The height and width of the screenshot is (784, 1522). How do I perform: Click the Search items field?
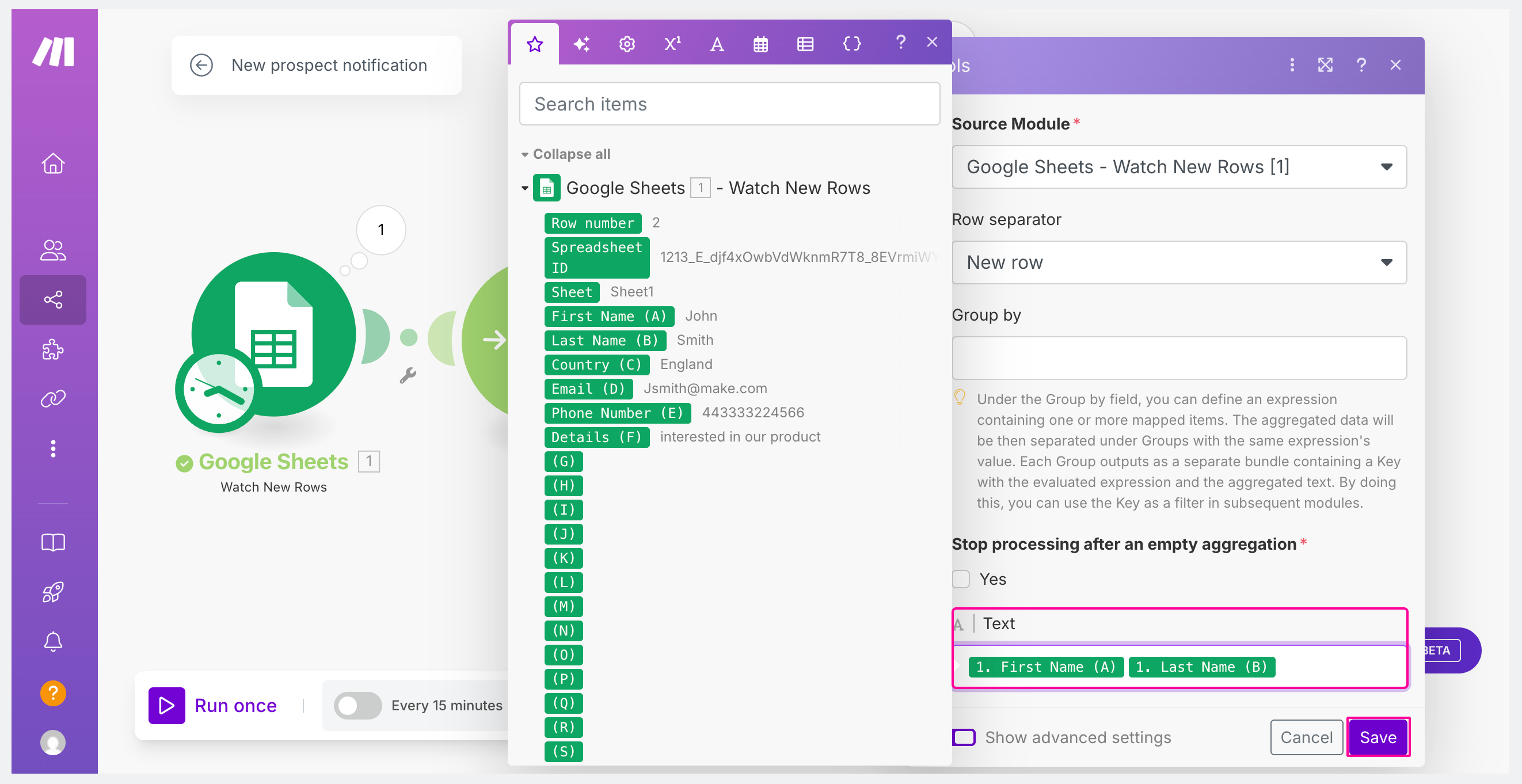730,104
